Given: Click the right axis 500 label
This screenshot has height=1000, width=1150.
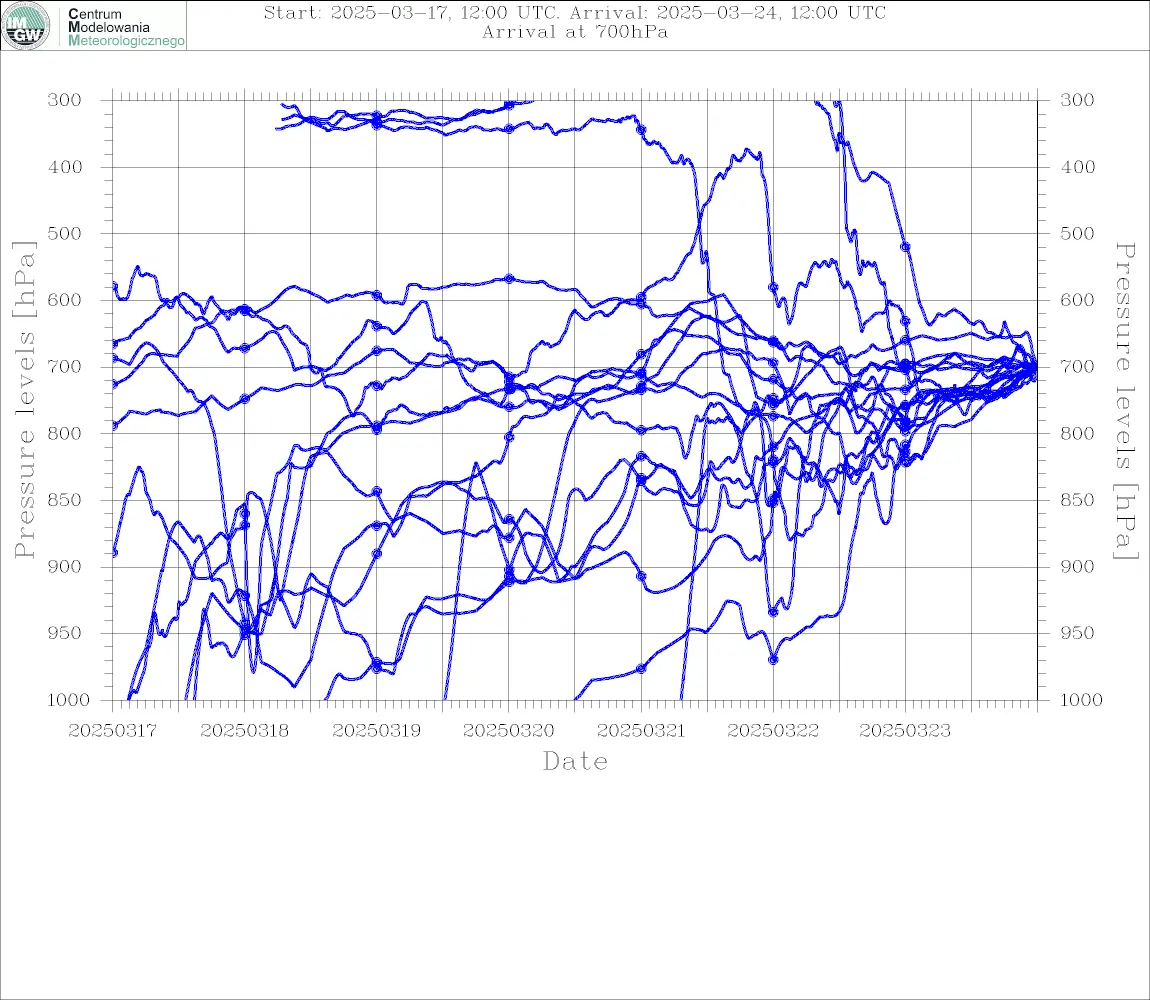Looking at the screenshot, I should (x=1077, y=233).
